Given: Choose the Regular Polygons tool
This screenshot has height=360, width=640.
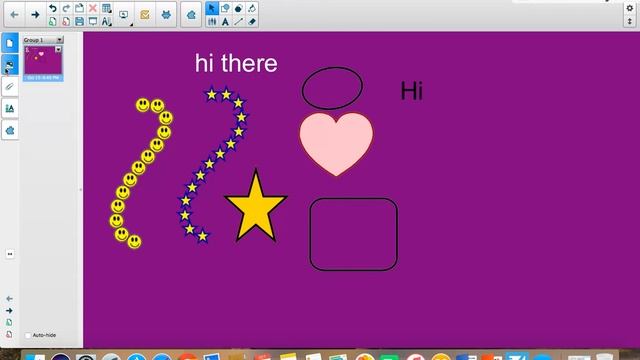Looking at the screenshot, I should 239,8.
